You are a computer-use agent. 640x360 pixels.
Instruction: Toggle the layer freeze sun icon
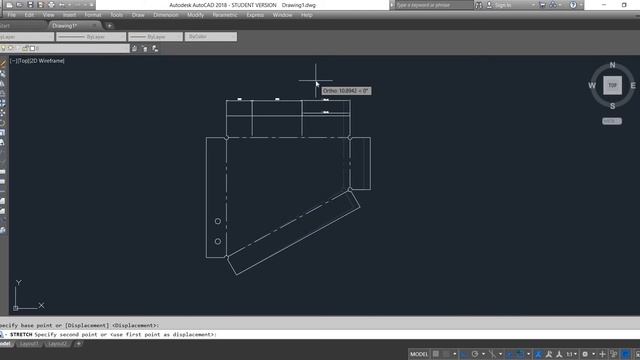(11, 48)
